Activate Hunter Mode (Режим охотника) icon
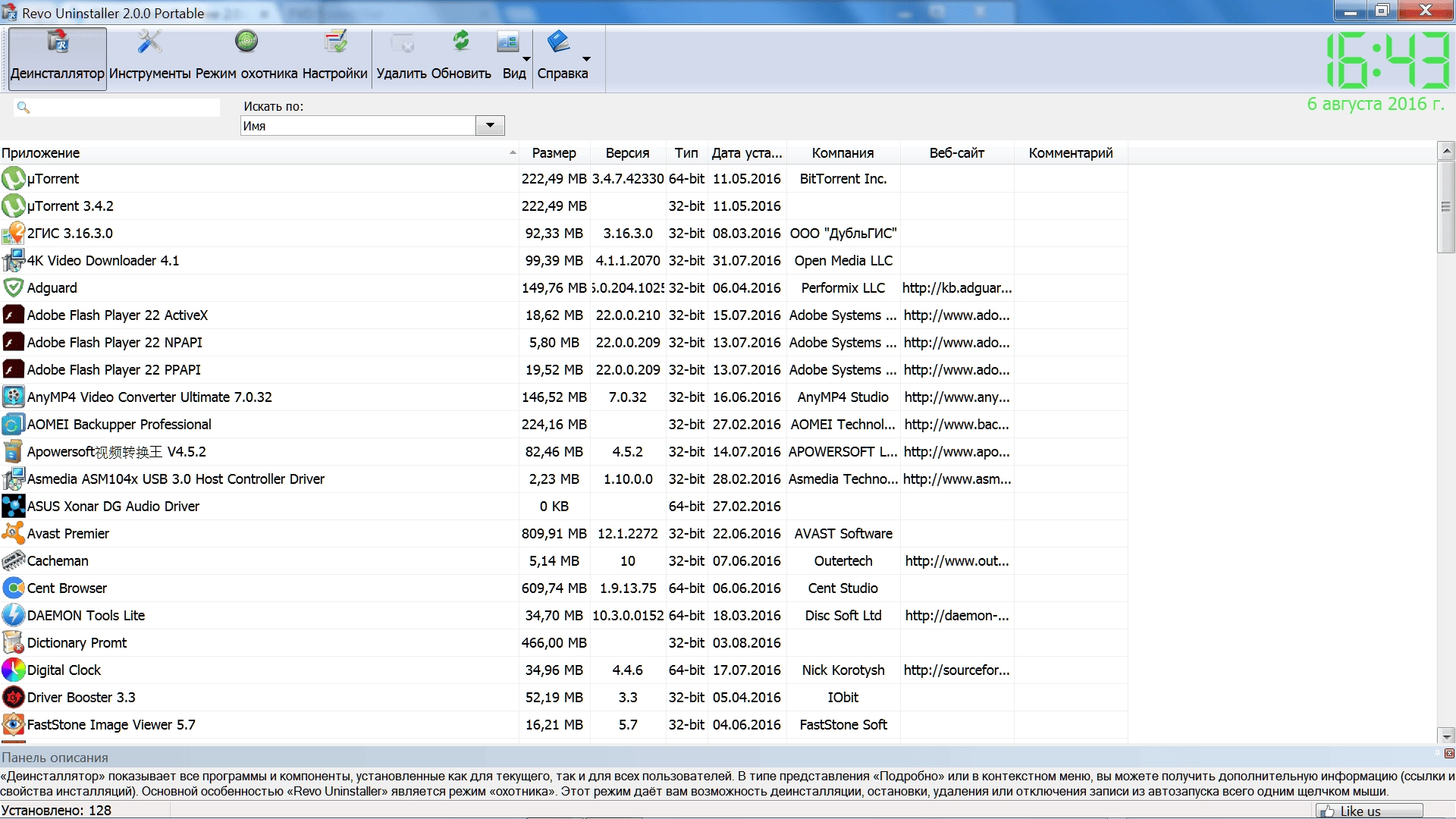 (246, 42)
